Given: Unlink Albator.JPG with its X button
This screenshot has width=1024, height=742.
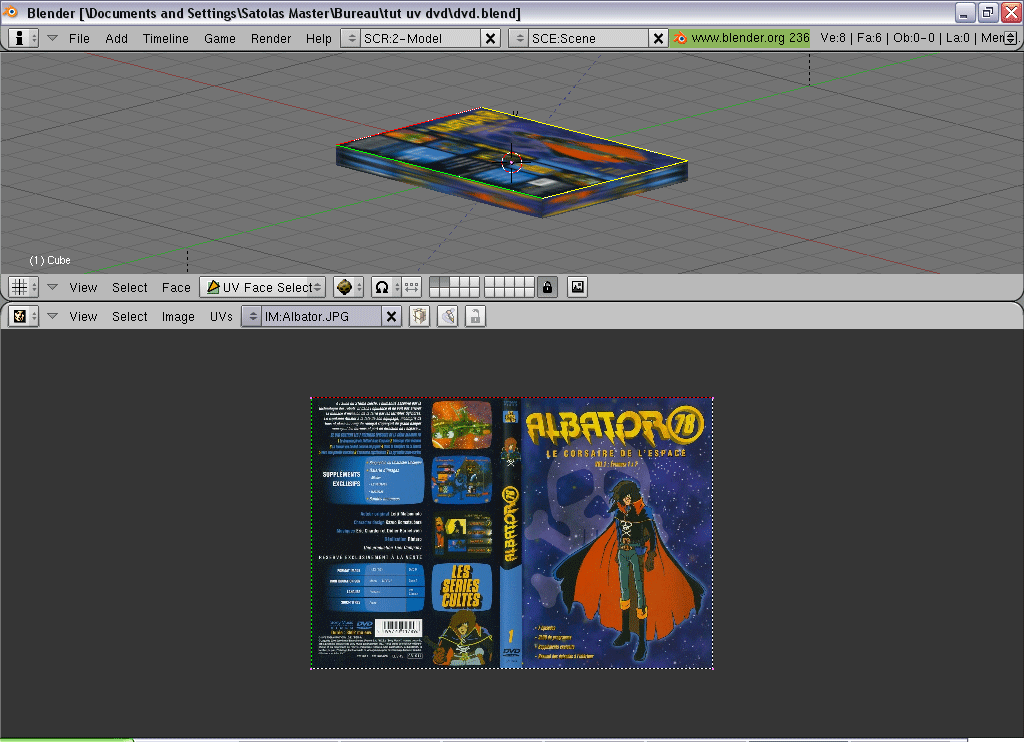Looking at the screenshot, I should click(x=391, y=317).
